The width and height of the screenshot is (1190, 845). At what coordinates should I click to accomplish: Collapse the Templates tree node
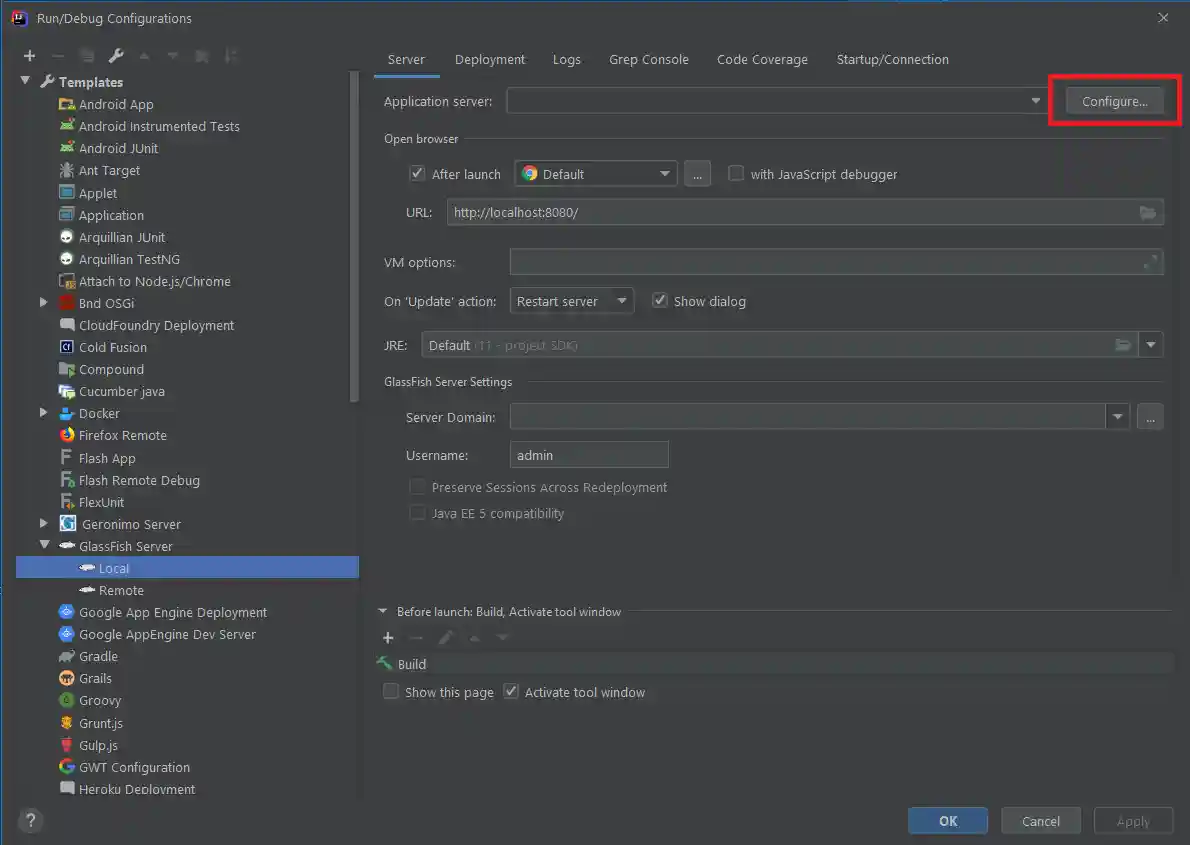tap(25, 81)
